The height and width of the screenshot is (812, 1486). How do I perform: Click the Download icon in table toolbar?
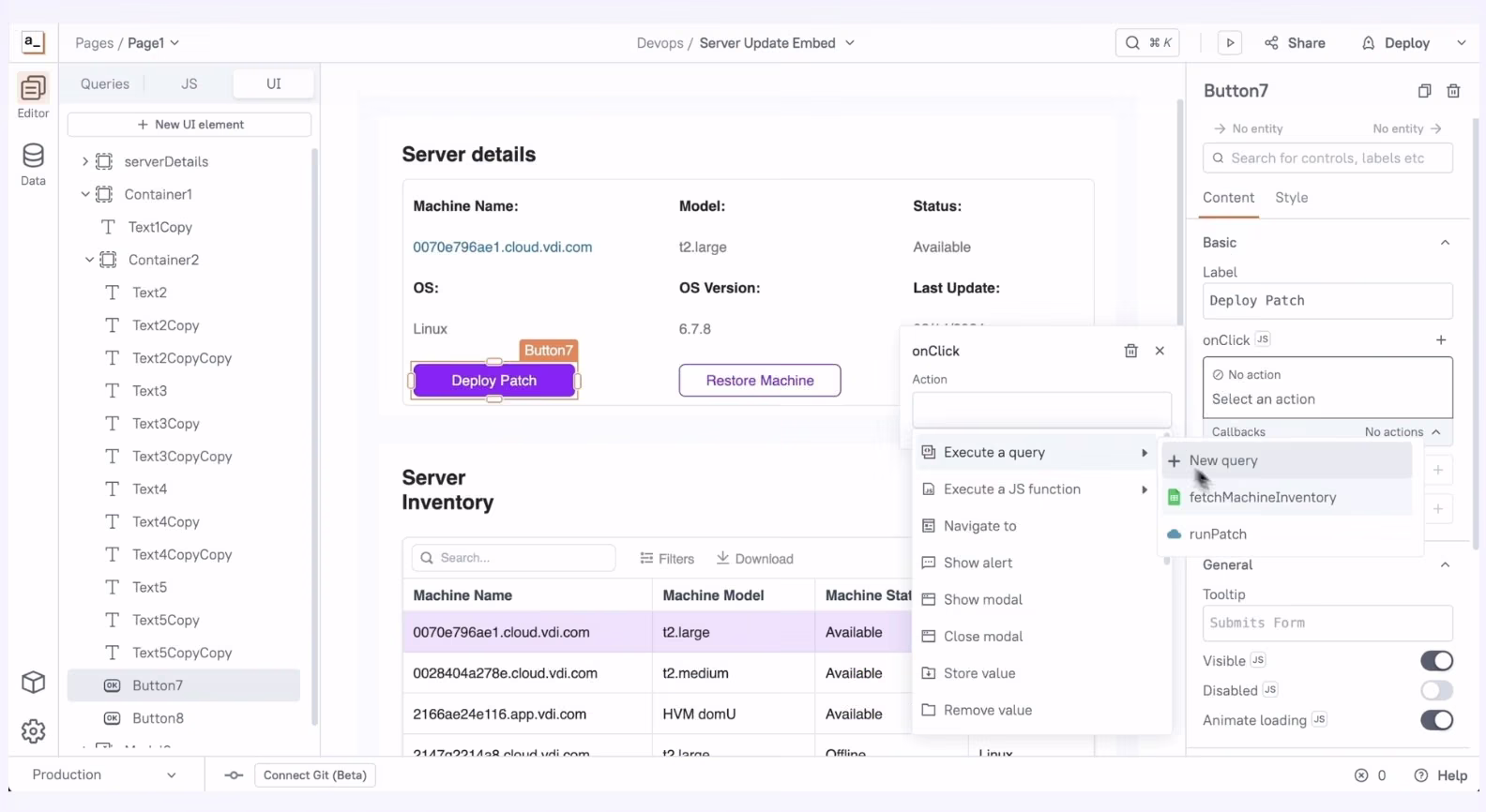(722, 558)
